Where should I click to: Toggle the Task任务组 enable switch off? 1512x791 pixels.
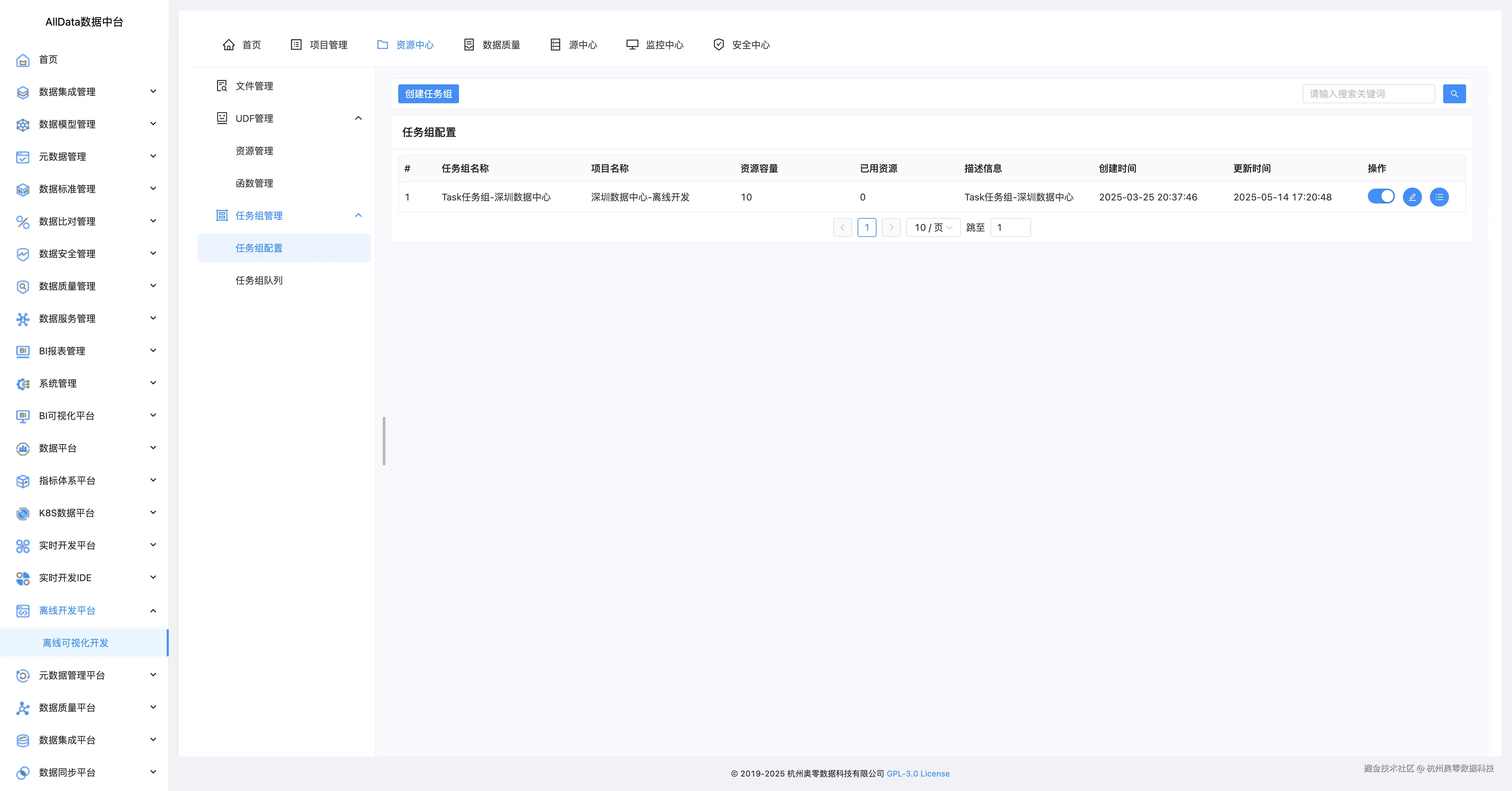point(1380,197)
